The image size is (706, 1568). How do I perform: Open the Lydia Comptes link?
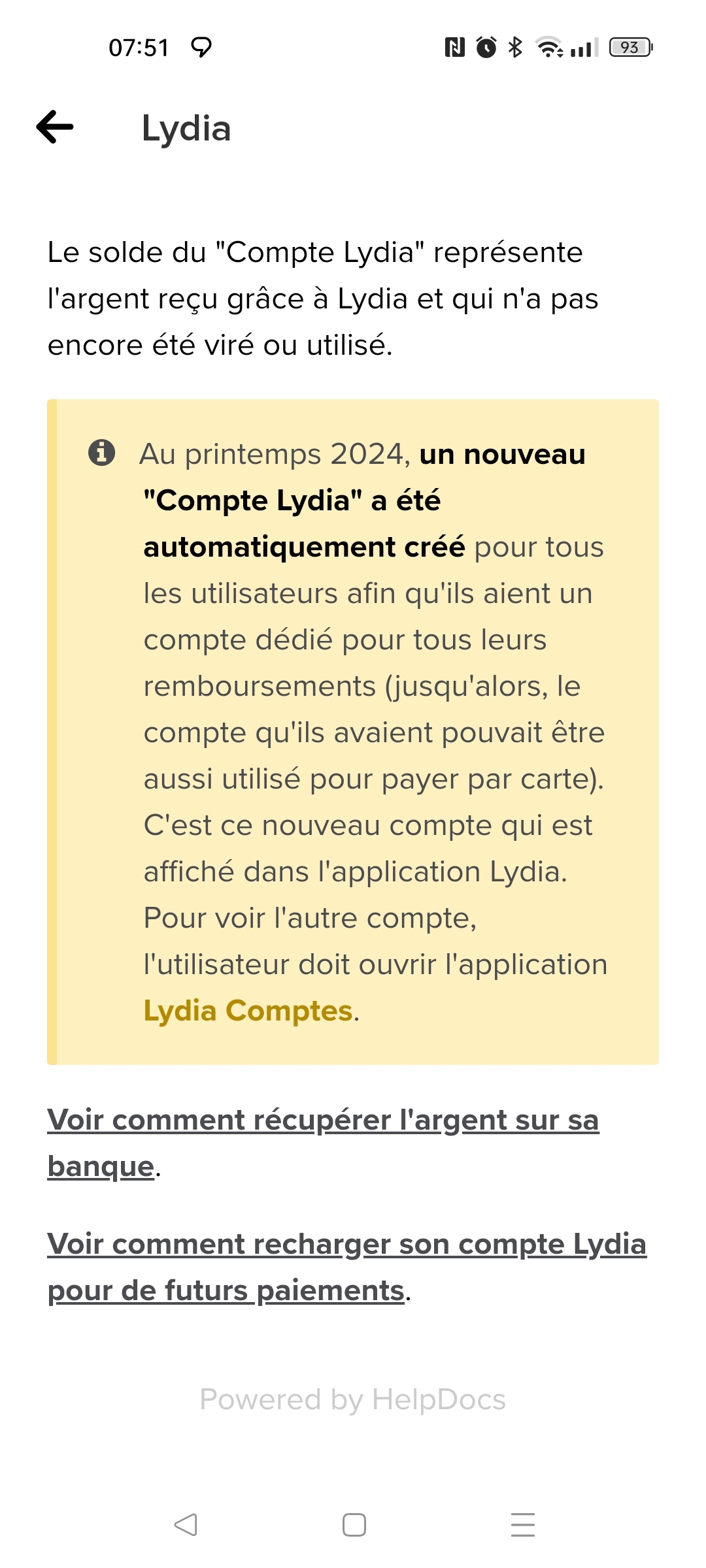(x=248, y=1011)
